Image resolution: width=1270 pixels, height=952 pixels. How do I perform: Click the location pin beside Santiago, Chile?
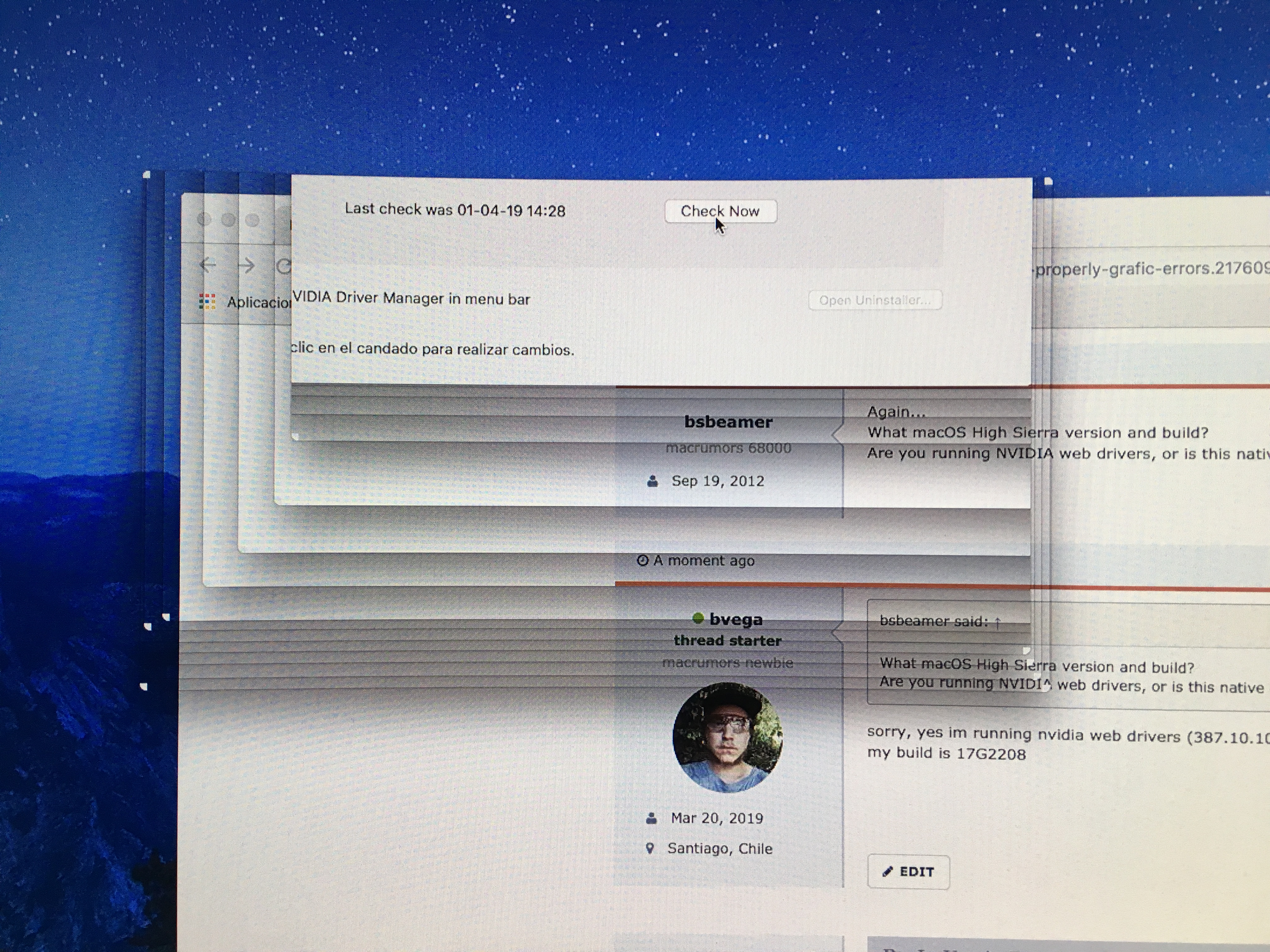(650, 848)
